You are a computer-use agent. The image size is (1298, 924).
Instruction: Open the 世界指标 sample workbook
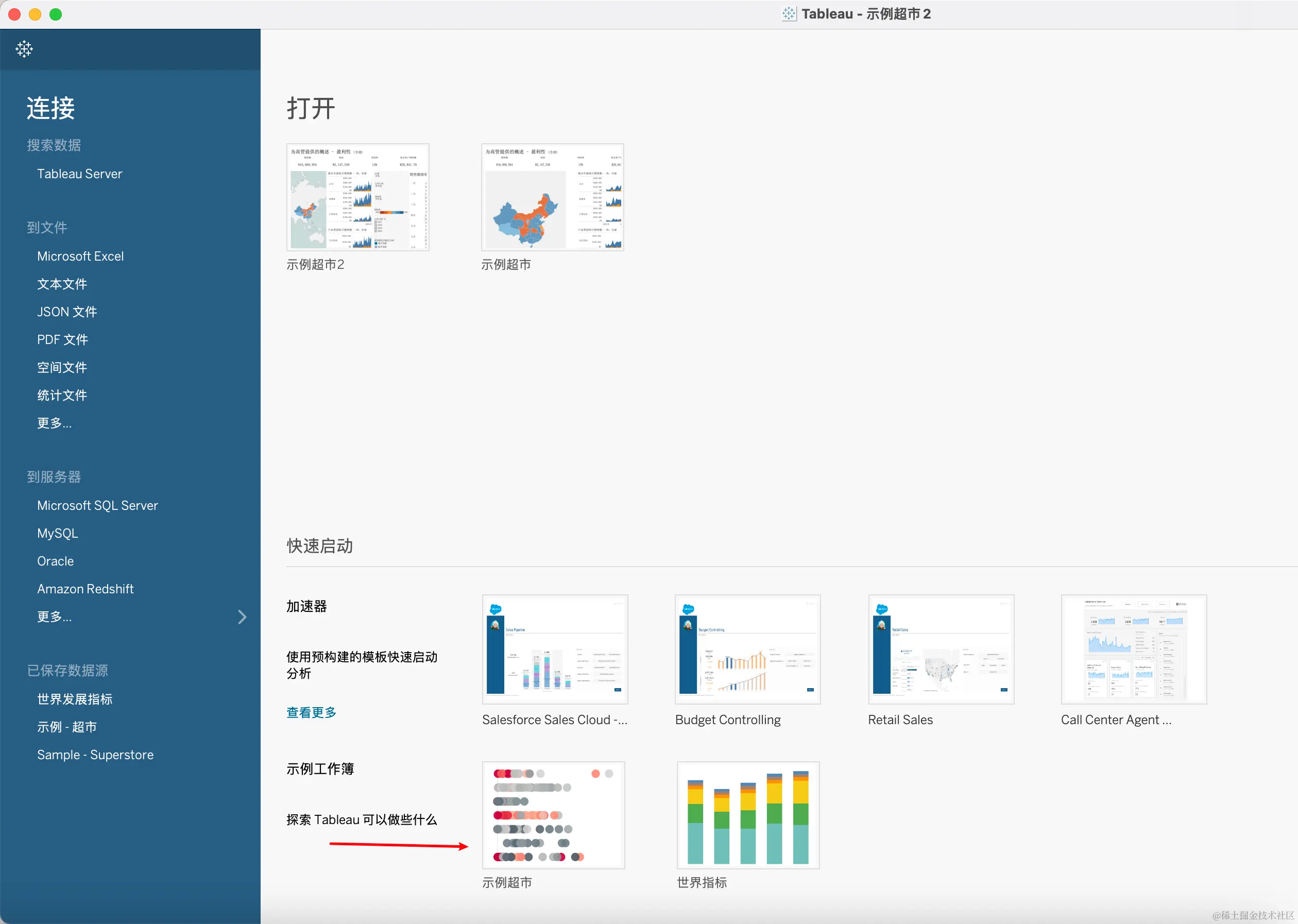point(747,815)
